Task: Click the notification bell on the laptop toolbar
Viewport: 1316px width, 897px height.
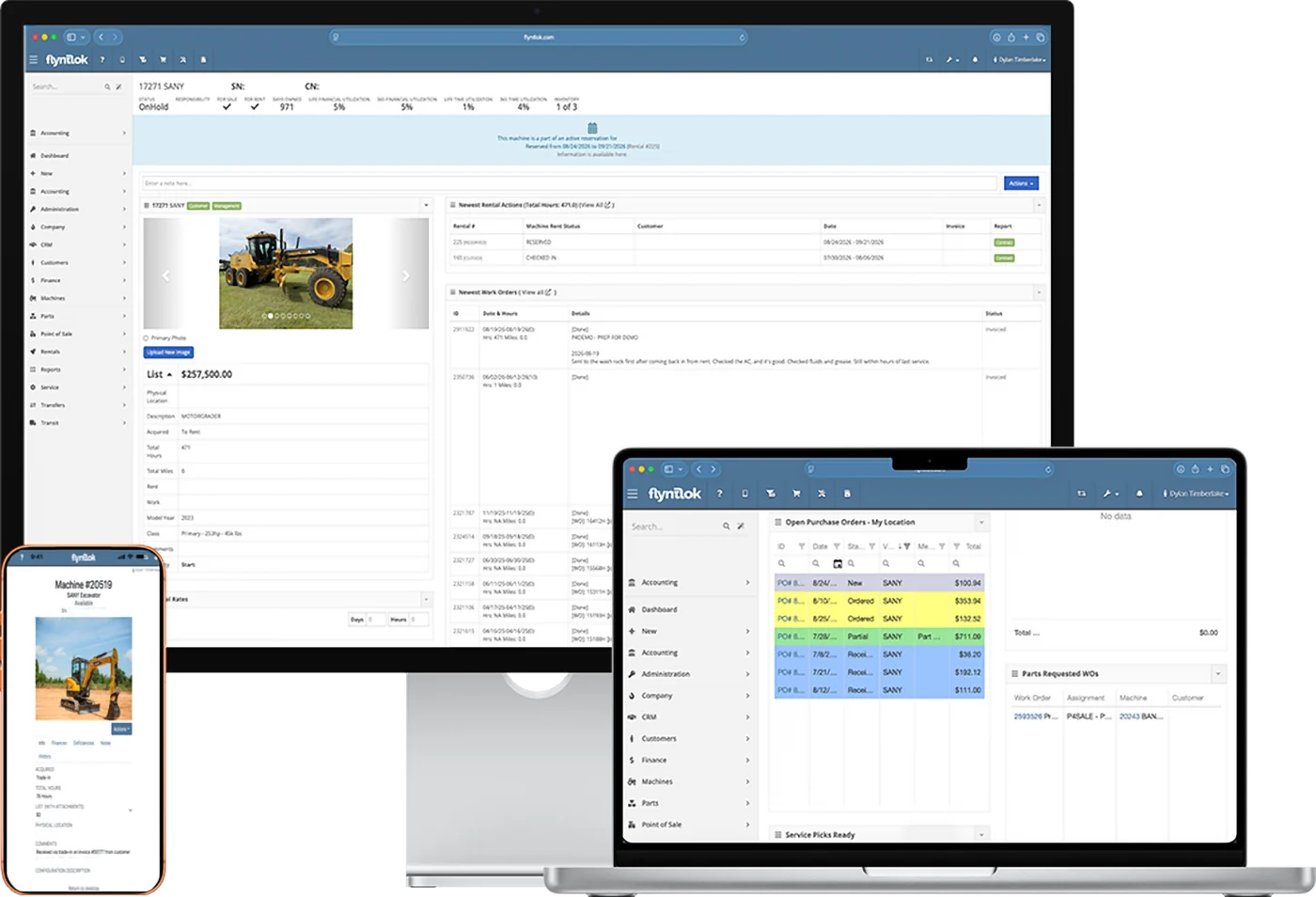Action: 1139,494
